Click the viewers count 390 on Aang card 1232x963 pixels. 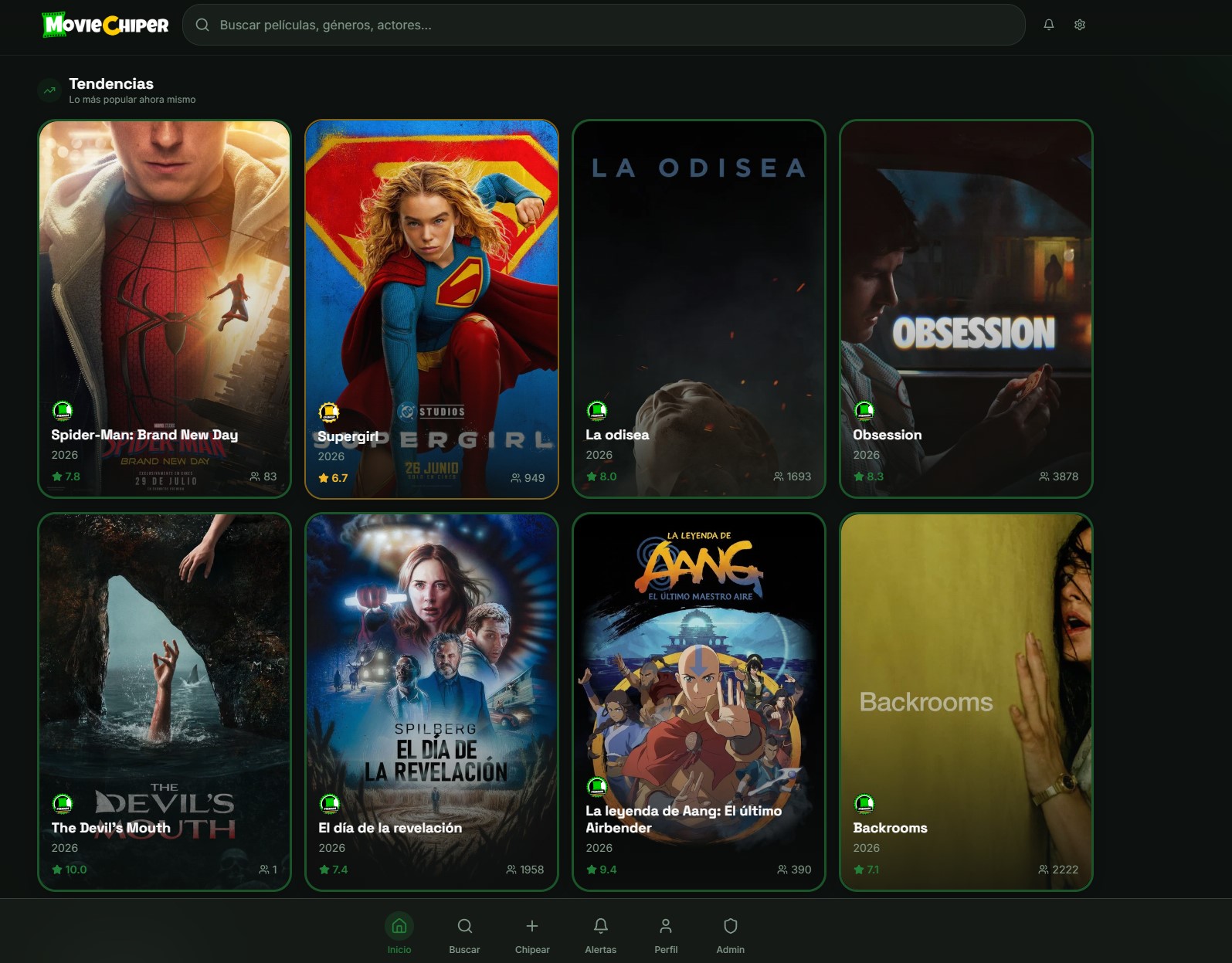click(794, 870)
